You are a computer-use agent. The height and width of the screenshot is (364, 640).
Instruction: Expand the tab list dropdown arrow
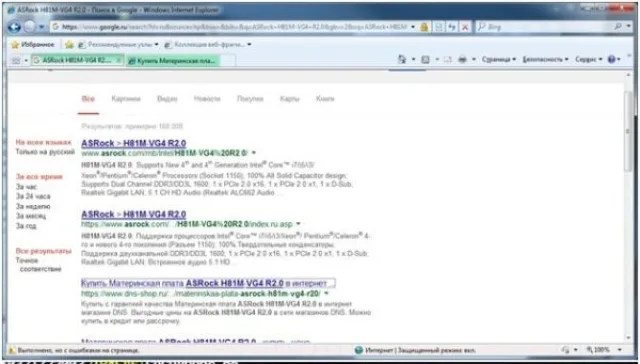[x=26, y=60]
